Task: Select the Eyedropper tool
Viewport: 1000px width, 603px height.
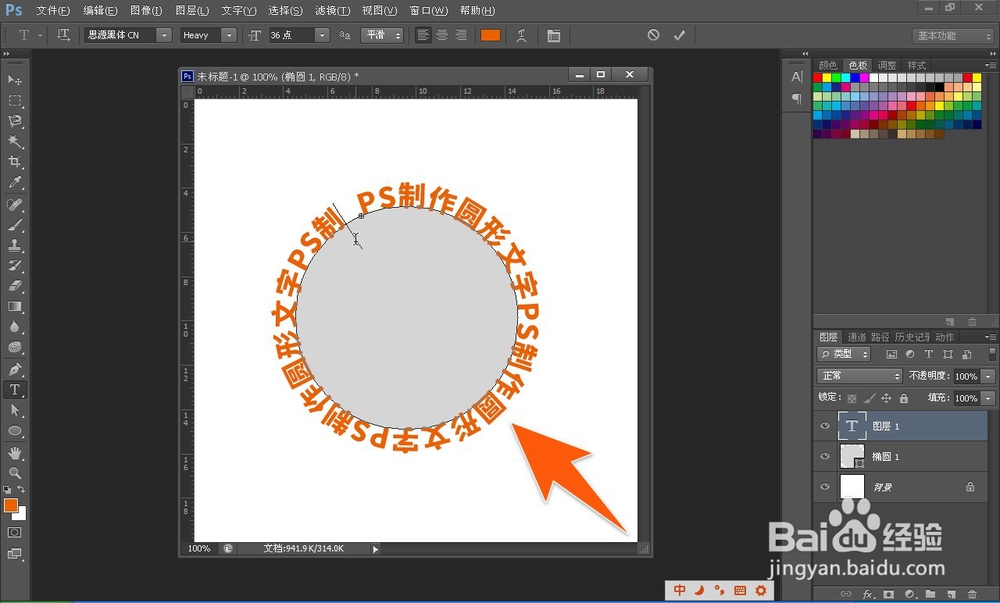Action: (x=14, y=182)
